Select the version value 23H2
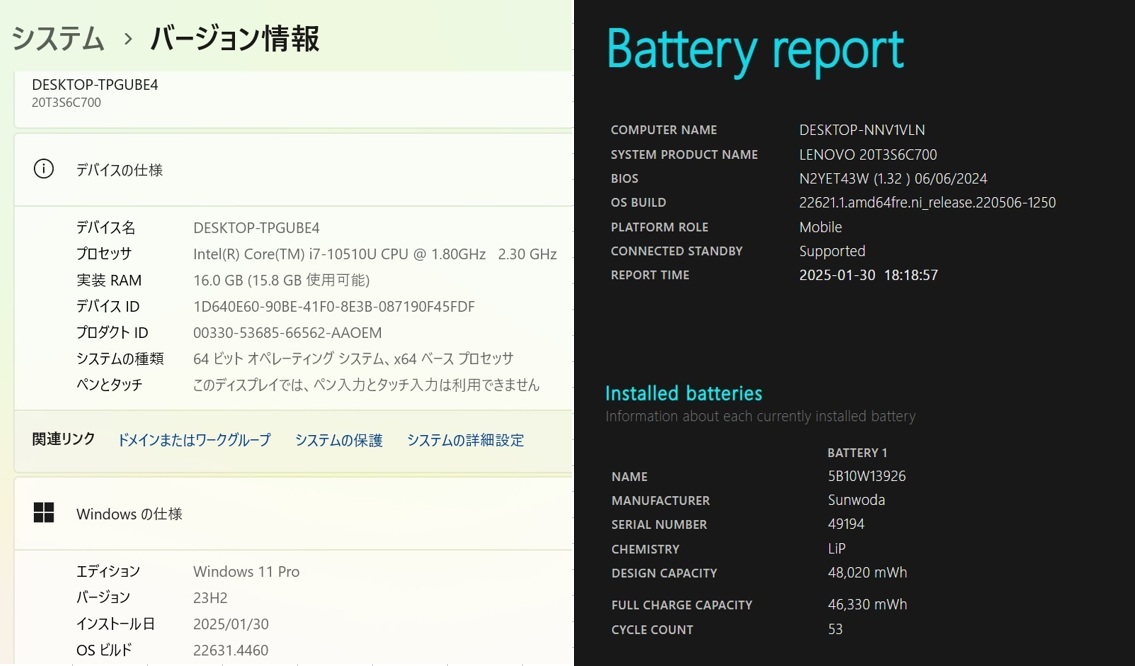This screenshot has height=666, width=1135. pos(210,598)
